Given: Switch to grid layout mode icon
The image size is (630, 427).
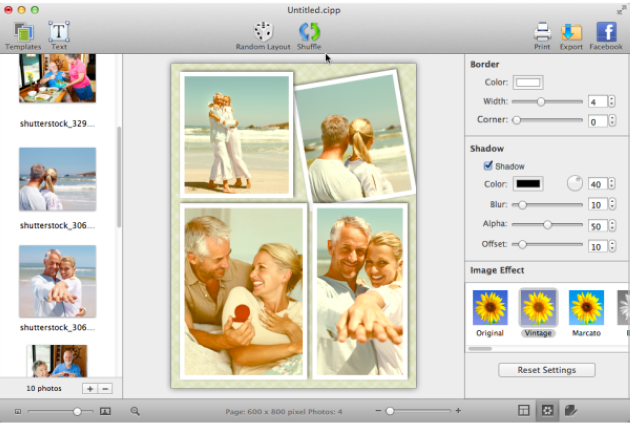Looking at the screenshot, I should [x=524, y=411].
